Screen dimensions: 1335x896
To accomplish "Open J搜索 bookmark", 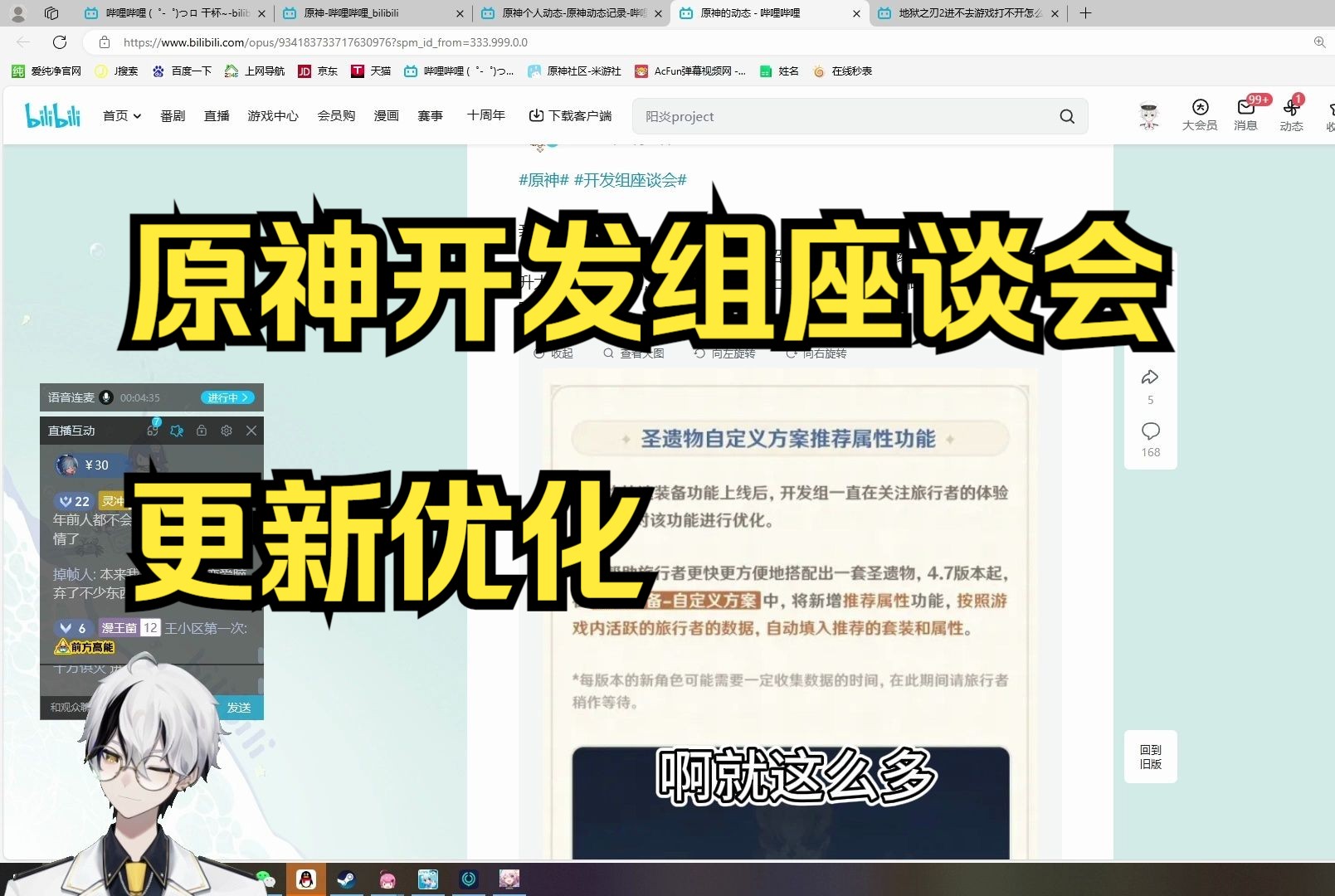I will (116, 71).
